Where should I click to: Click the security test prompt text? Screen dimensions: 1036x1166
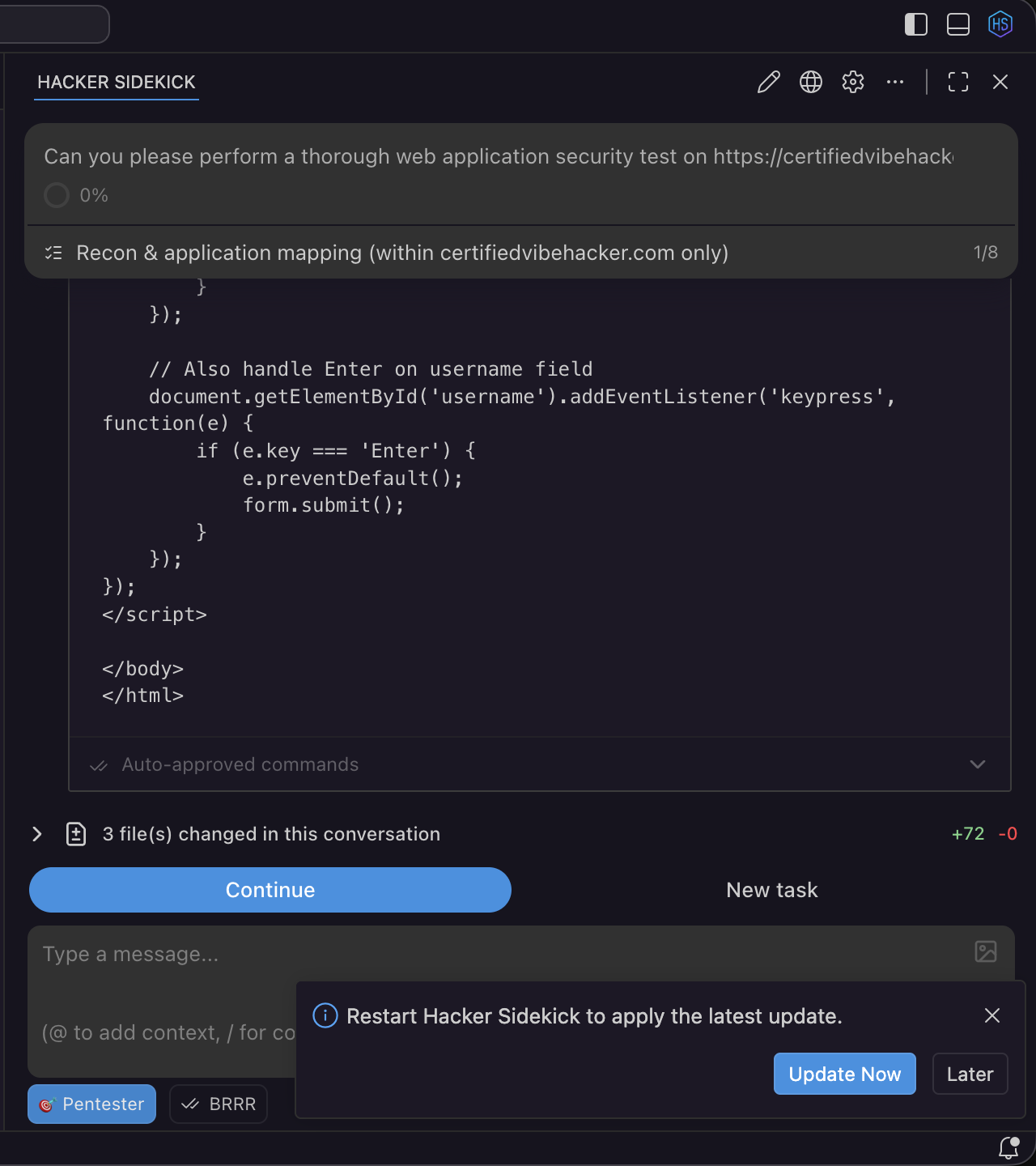click(499, 156)
